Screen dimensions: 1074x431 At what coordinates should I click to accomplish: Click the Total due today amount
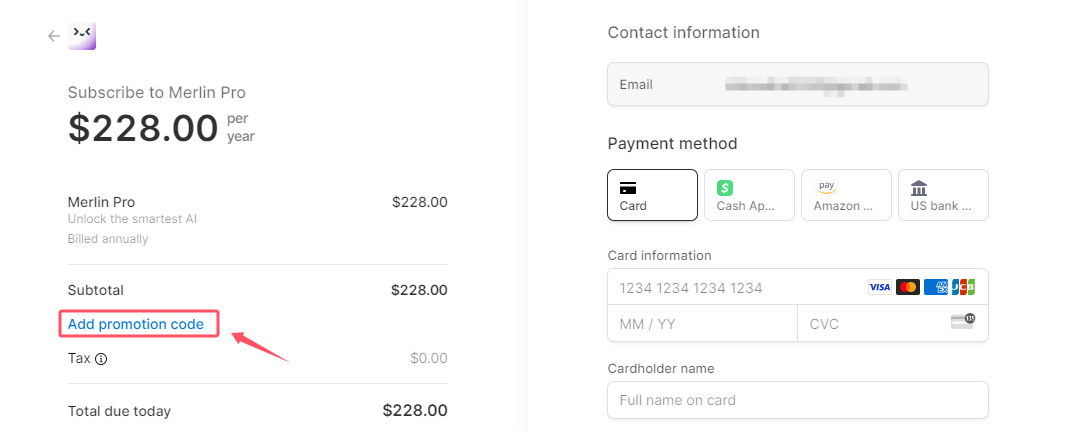click(x=415, y=410)
